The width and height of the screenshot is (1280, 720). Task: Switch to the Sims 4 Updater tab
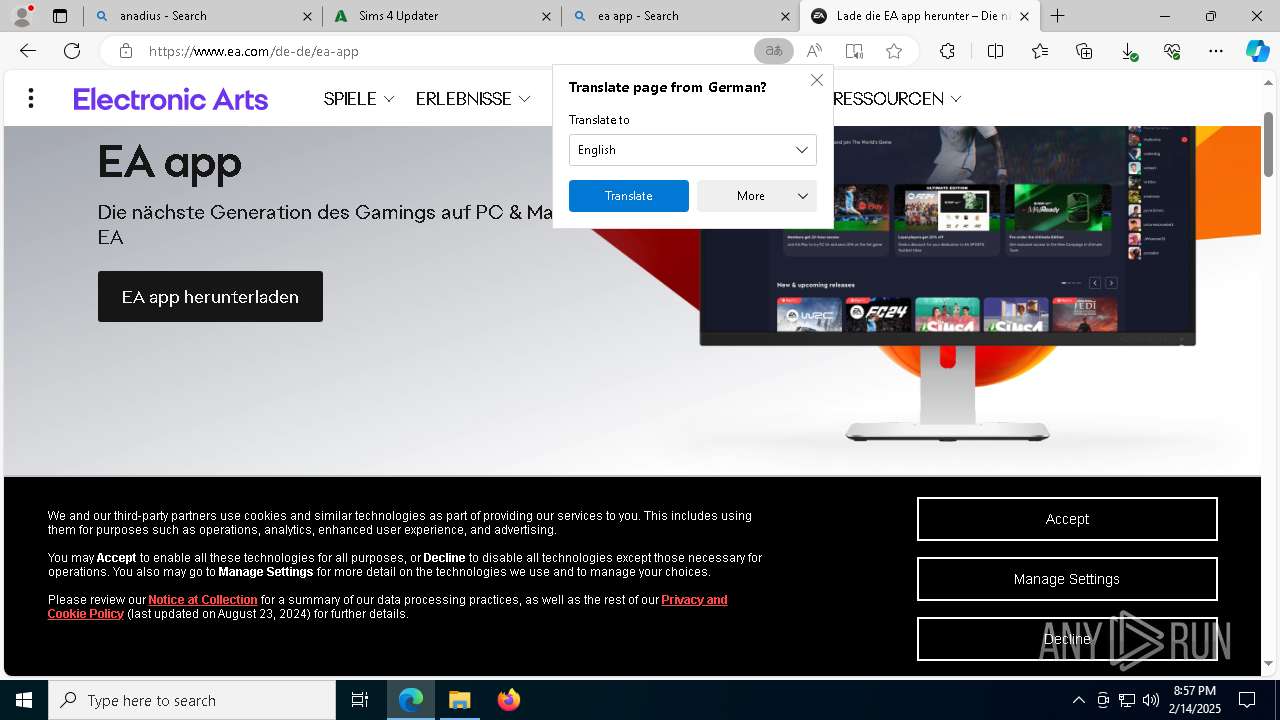(x=442, y=16)
